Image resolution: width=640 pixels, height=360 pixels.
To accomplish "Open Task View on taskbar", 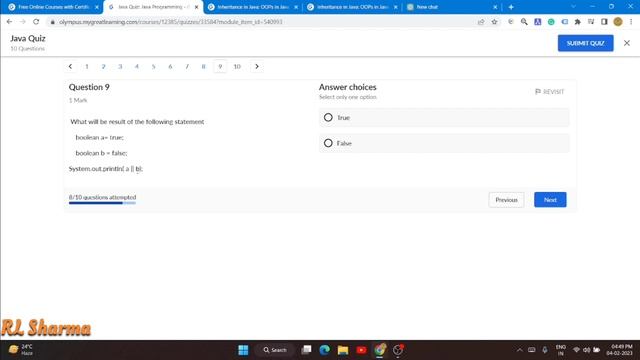I will click(x=306, y=350).
